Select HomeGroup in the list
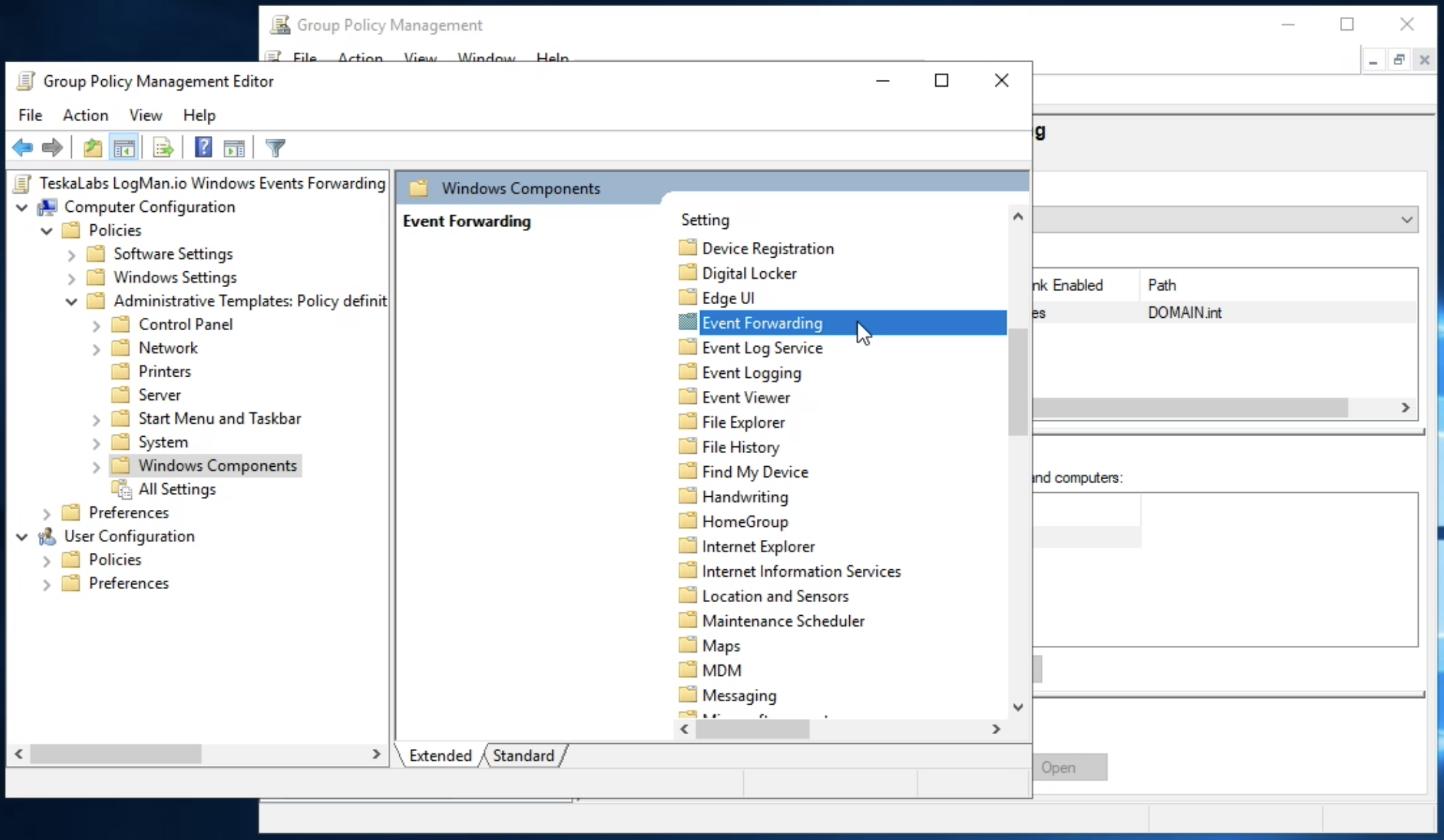 coord(745,521)
